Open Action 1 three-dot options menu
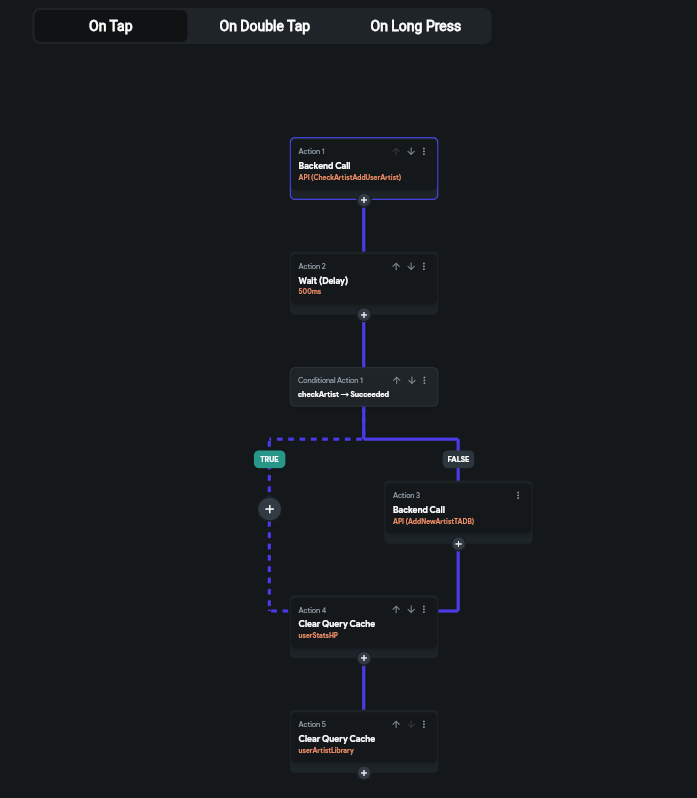 [424, 152]
